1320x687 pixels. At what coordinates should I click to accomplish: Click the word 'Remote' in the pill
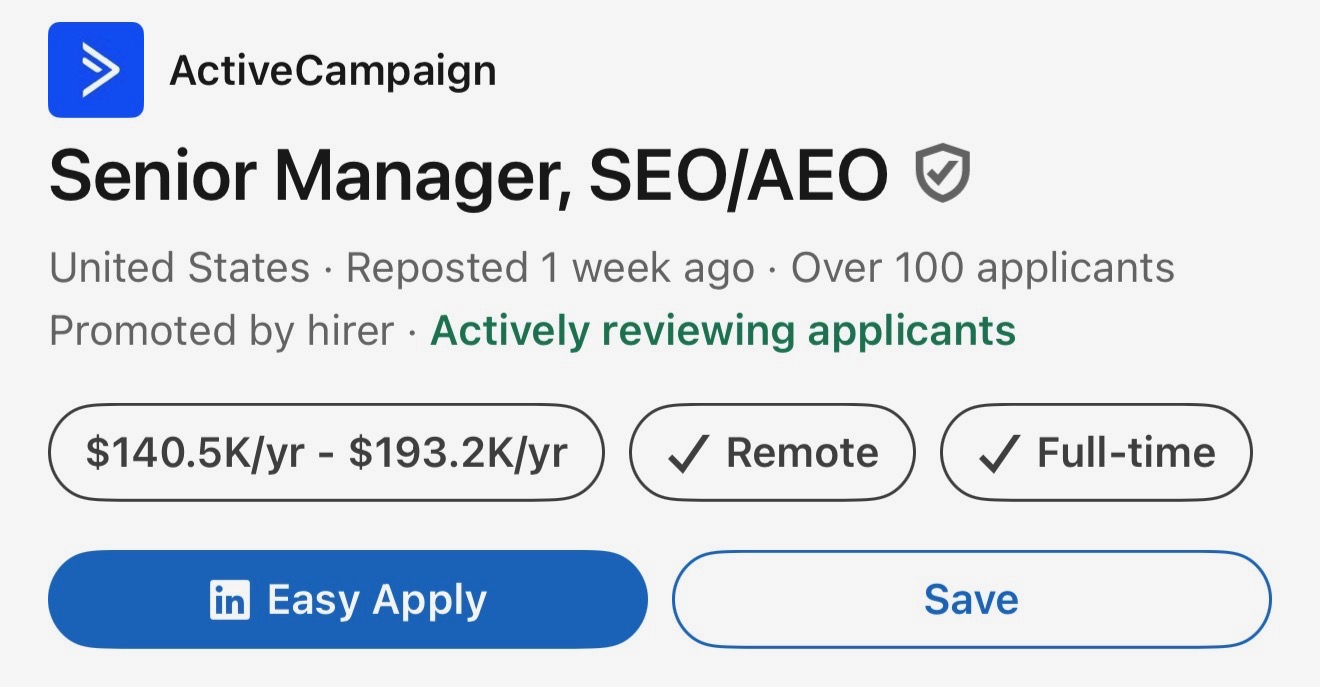802,453
